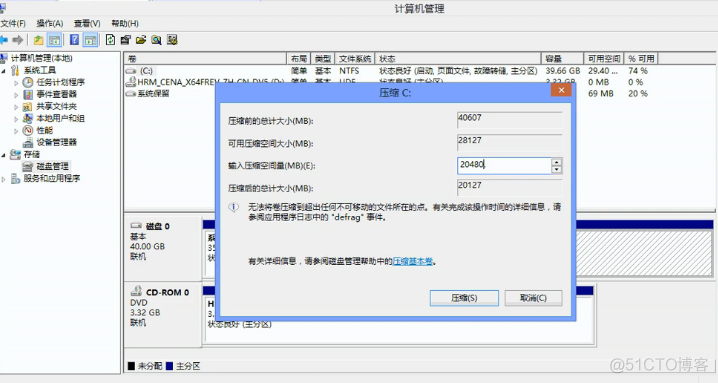This screenshot has width=718, height=383.
Task: Click the 设备管理器 icon in the tree
Action: click(x=28, y=142)
